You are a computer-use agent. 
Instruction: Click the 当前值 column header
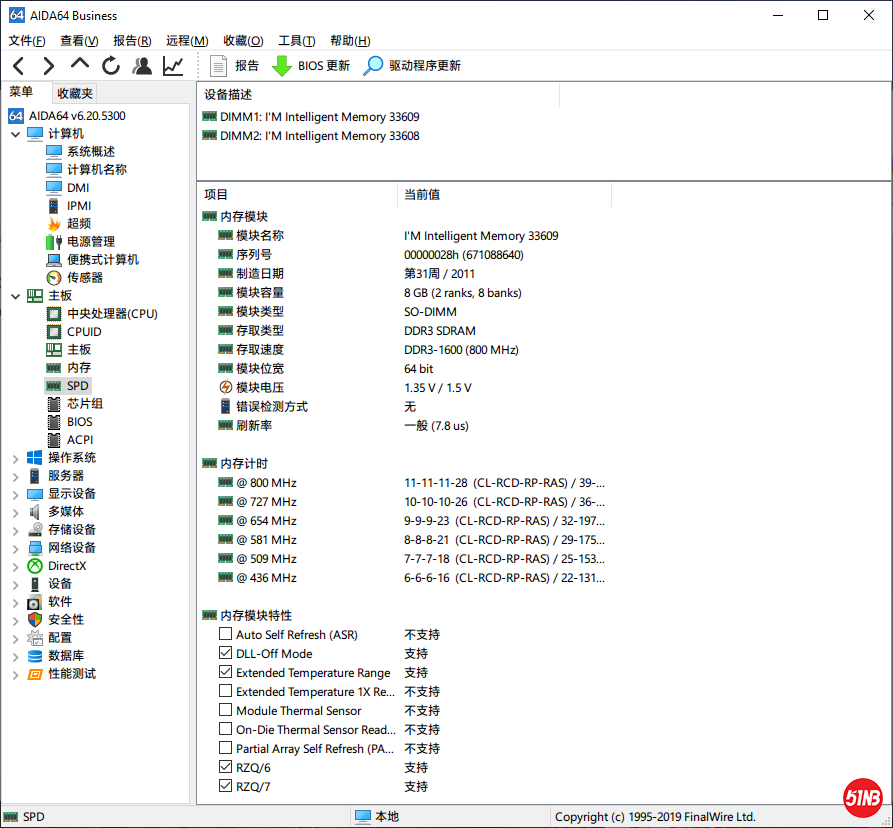tap(422, 195)
